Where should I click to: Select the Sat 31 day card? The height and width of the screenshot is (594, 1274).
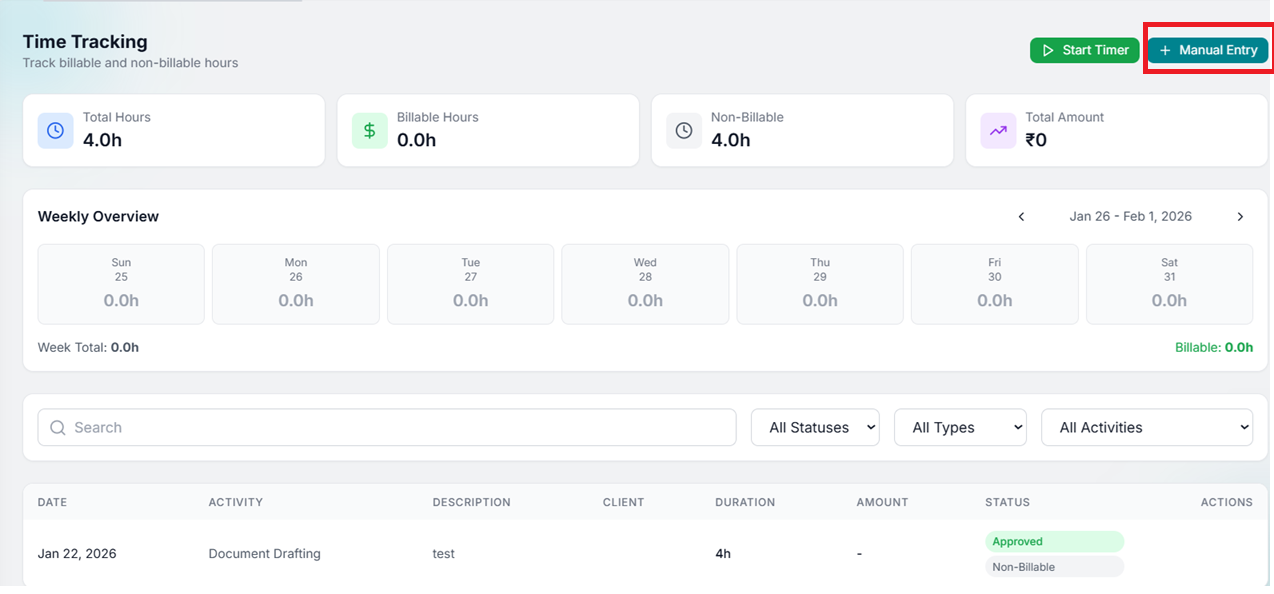click(x=1169, y=284)
